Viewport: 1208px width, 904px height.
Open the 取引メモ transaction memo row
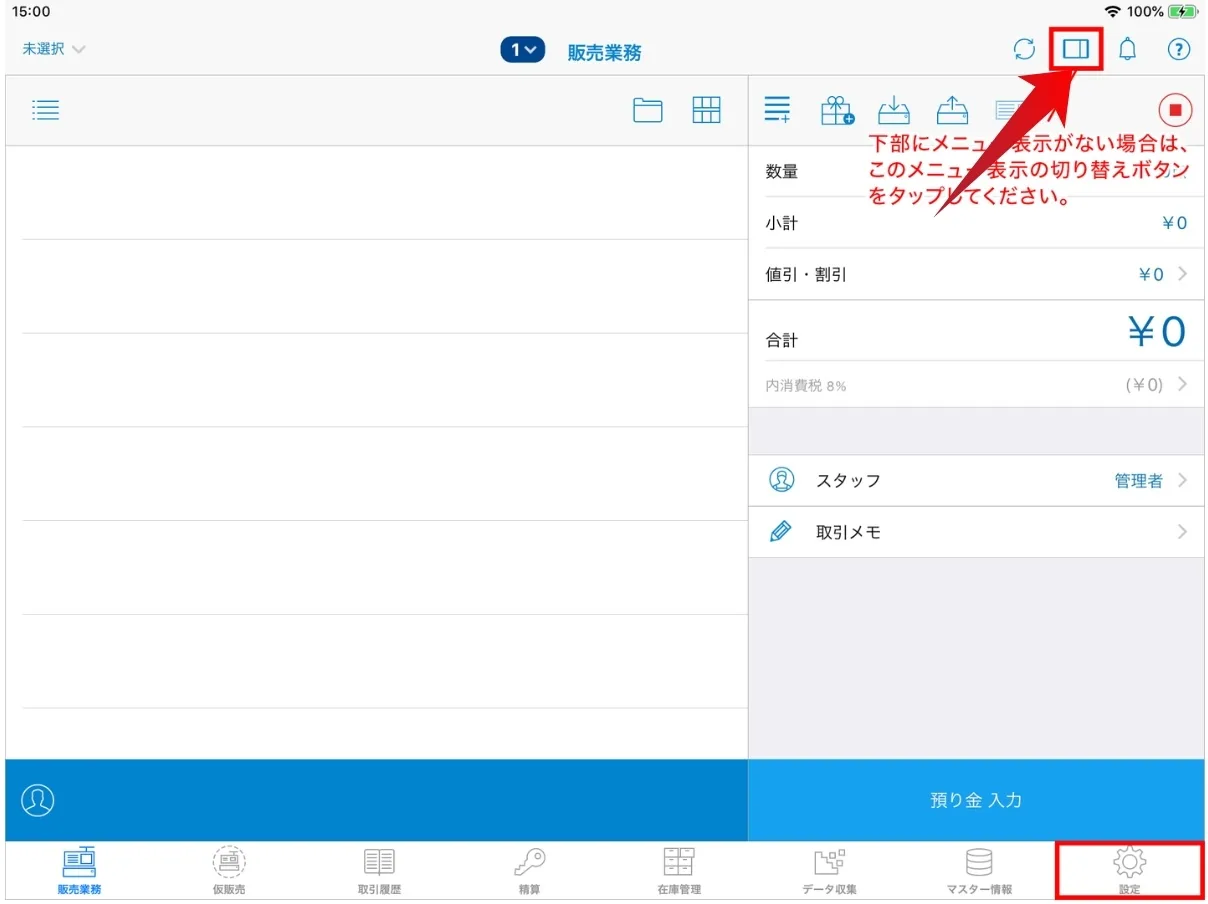click(975, 532)
